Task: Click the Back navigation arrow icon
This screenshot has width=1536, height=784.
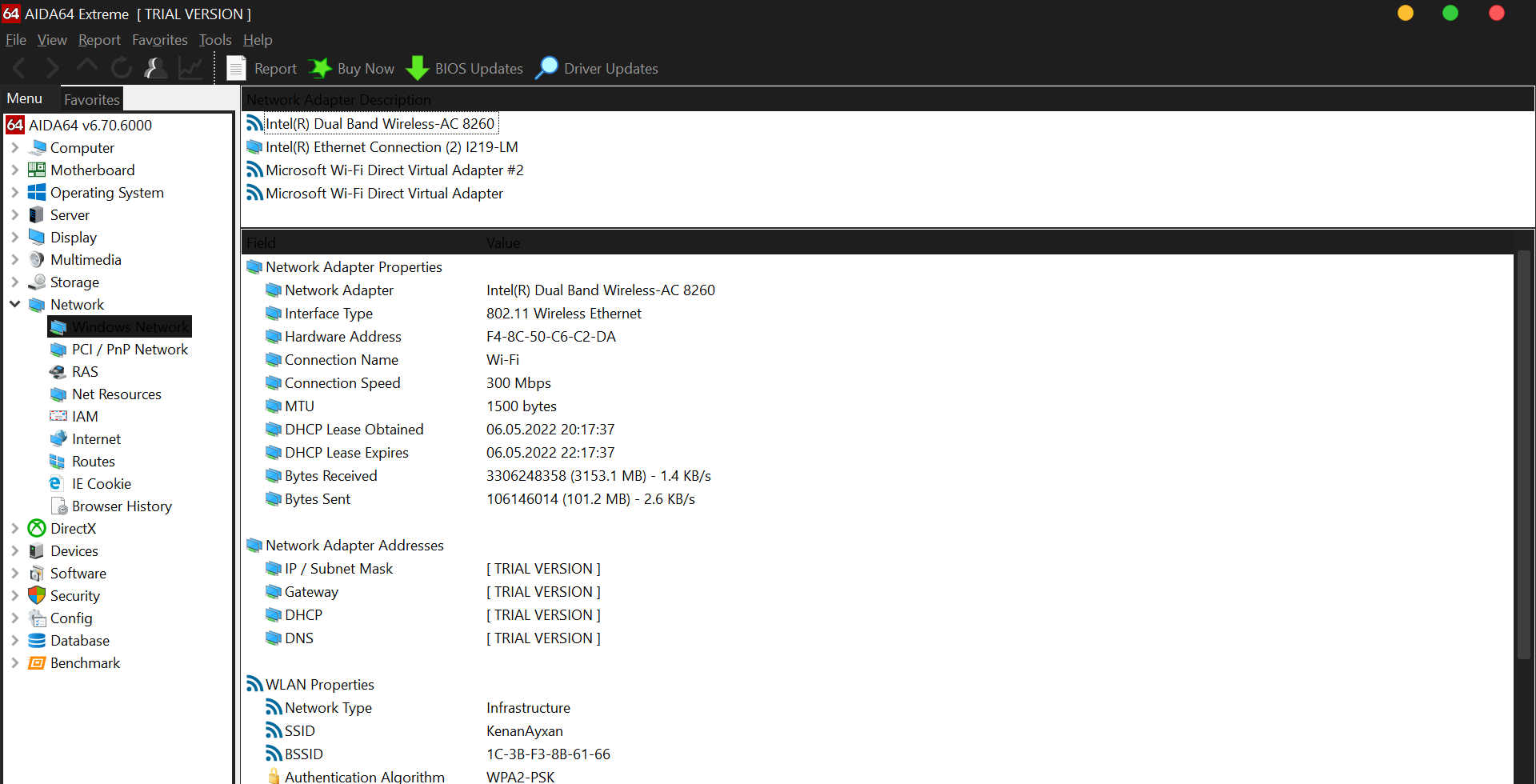Action: coord(20,69)
